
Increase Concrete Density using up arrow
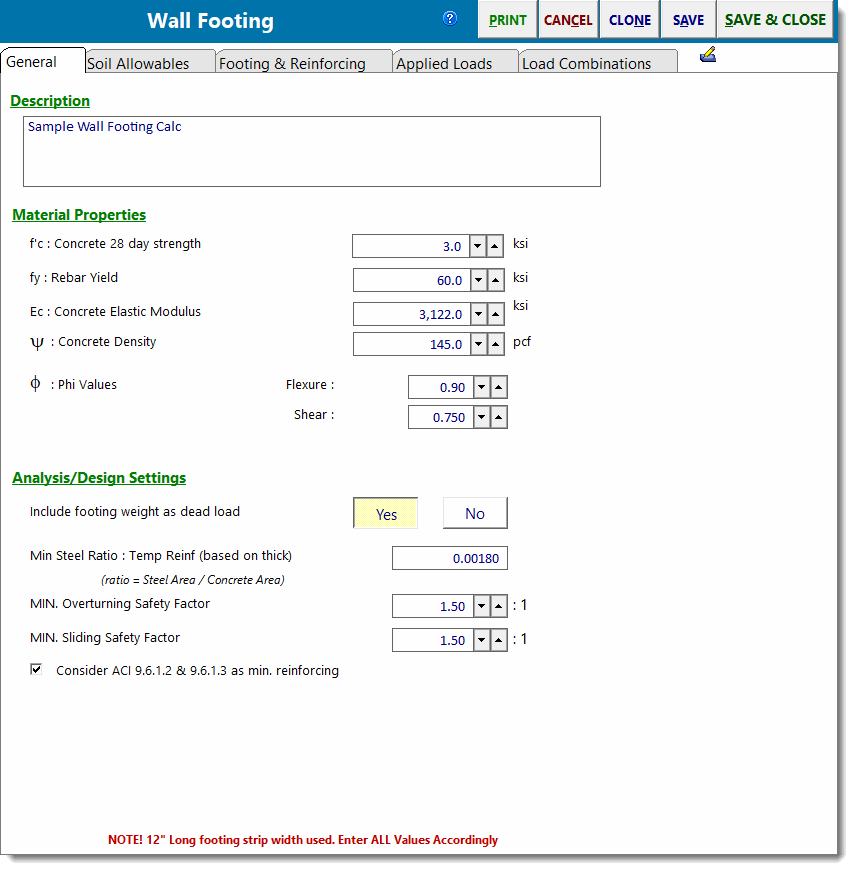pyautogui.click(x=496, y=344)
